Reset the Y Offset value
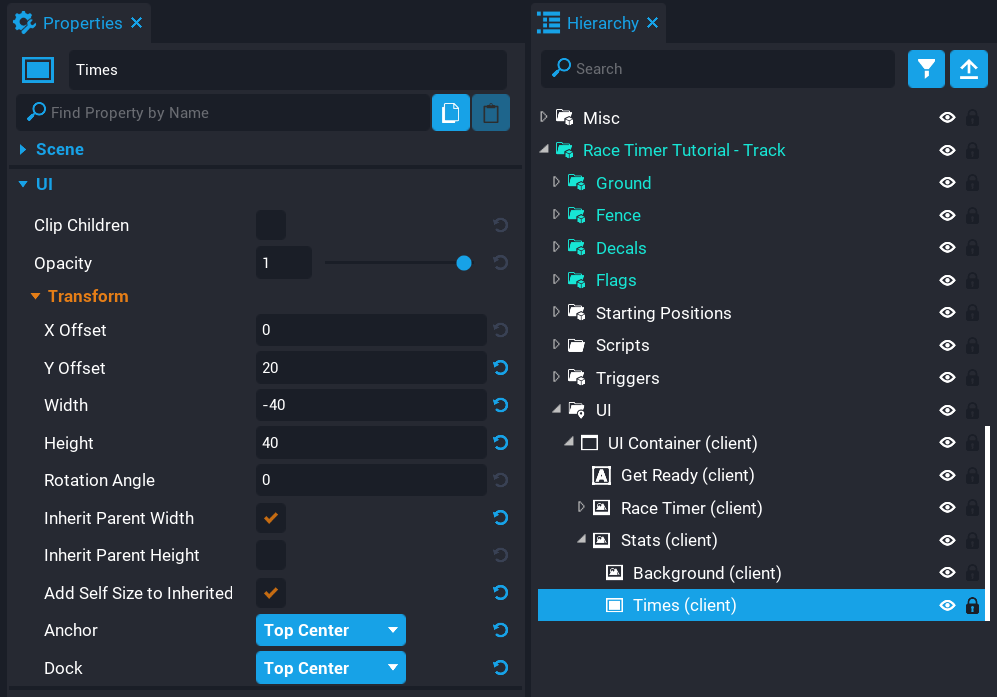997x697 pixels. [501, 368]
